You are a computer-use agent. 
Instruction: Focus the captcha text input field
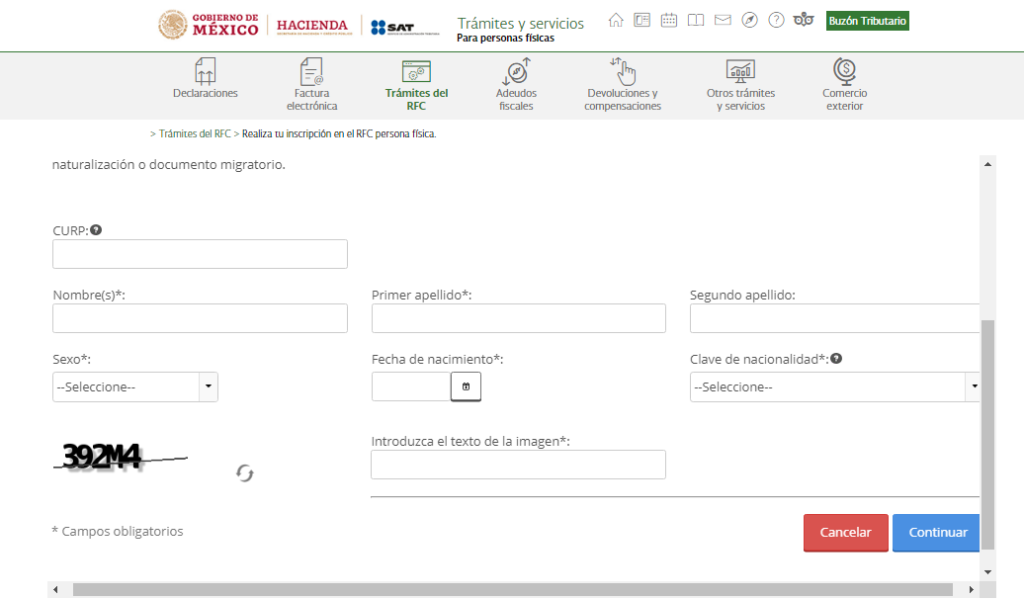pyautogui.click(x=519, y=464)
